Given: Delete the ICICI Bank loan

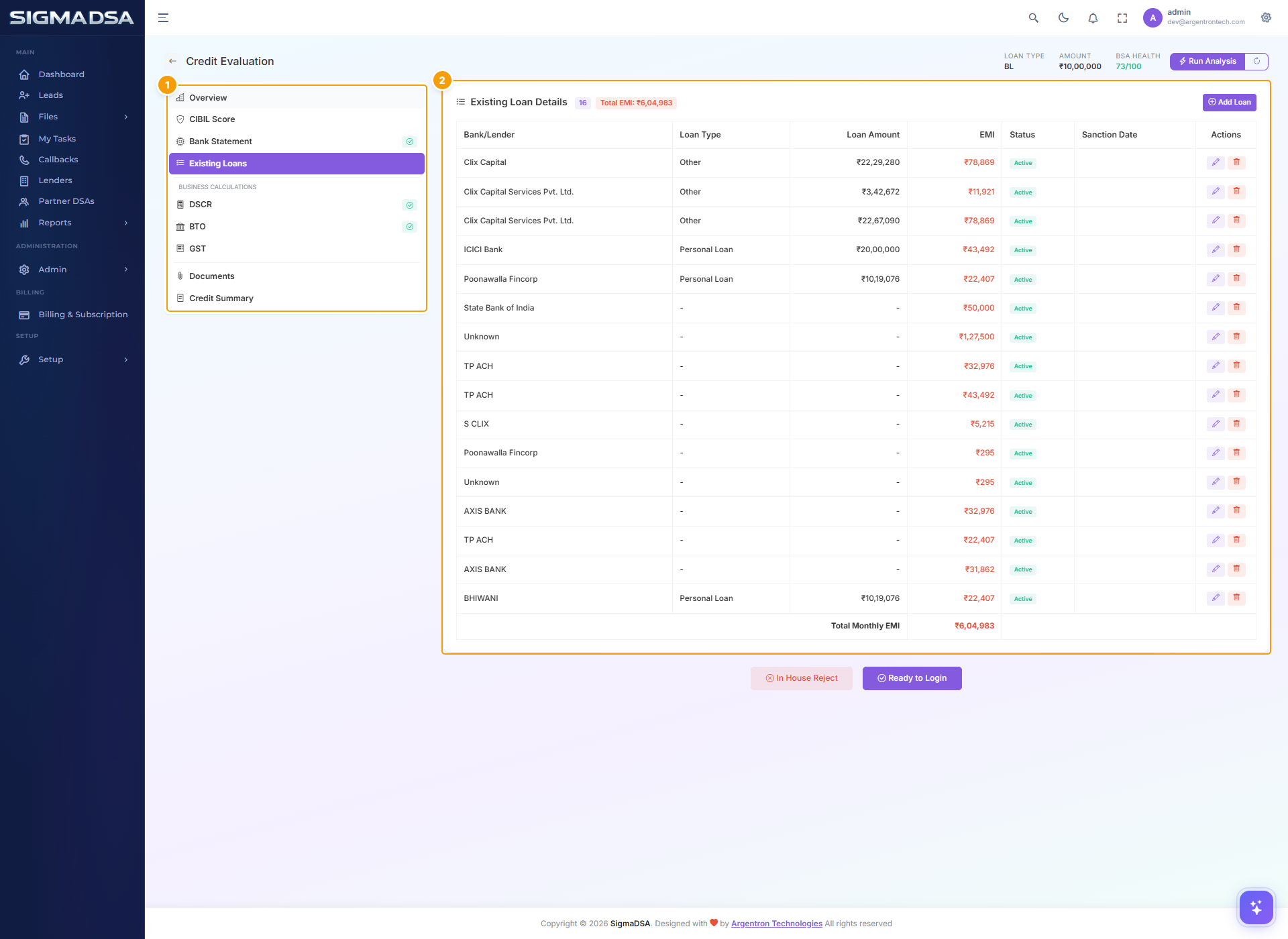Looking at the screenshot, I should pos(1236,250).
